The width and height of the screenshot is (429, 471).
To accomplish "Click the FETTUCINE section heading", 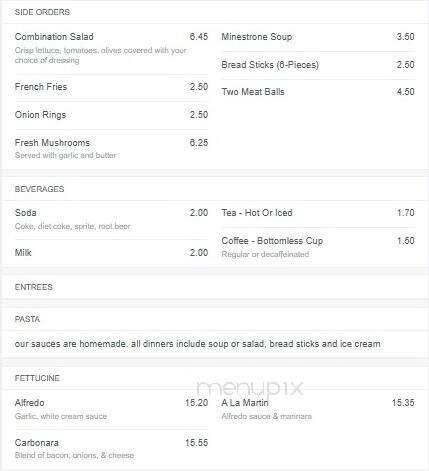I will 37,378.
